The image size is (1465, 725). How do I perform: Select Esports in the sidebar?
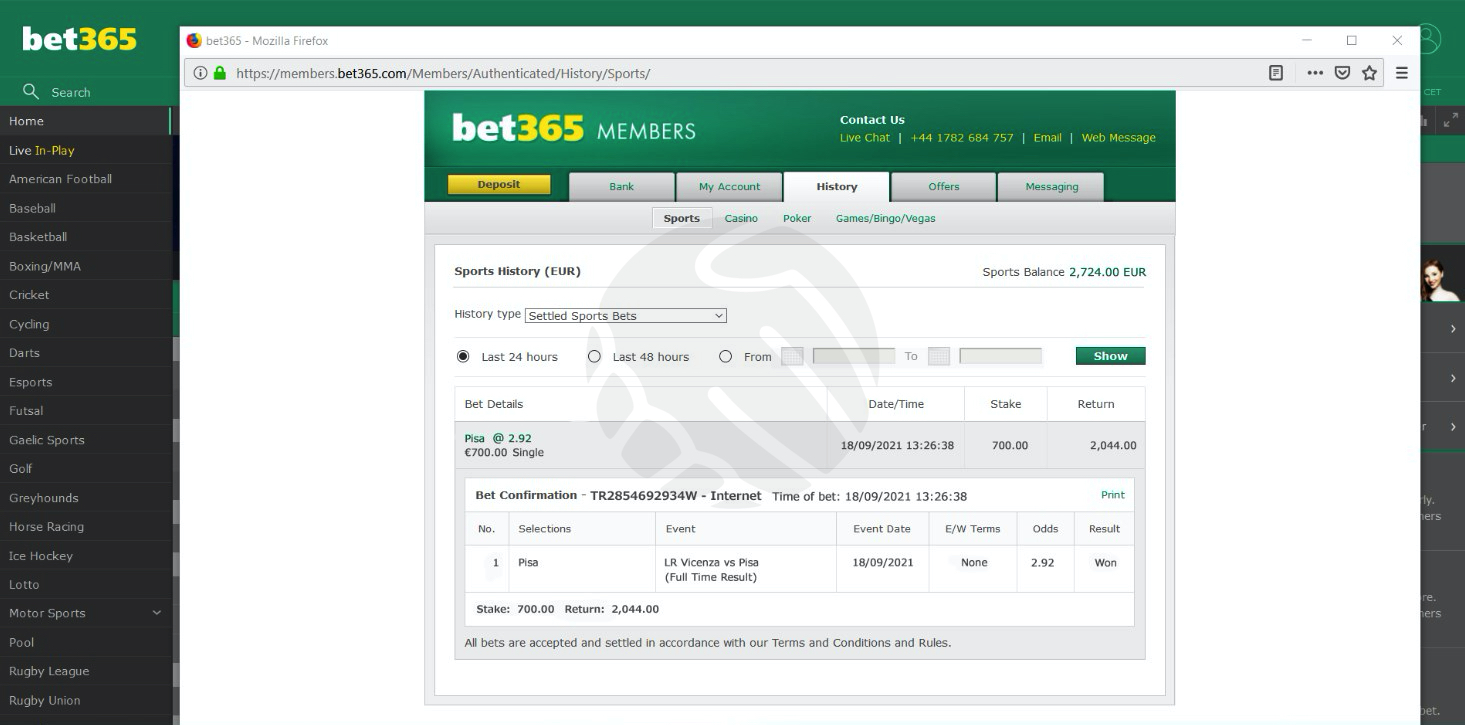(x=86, y=382)
